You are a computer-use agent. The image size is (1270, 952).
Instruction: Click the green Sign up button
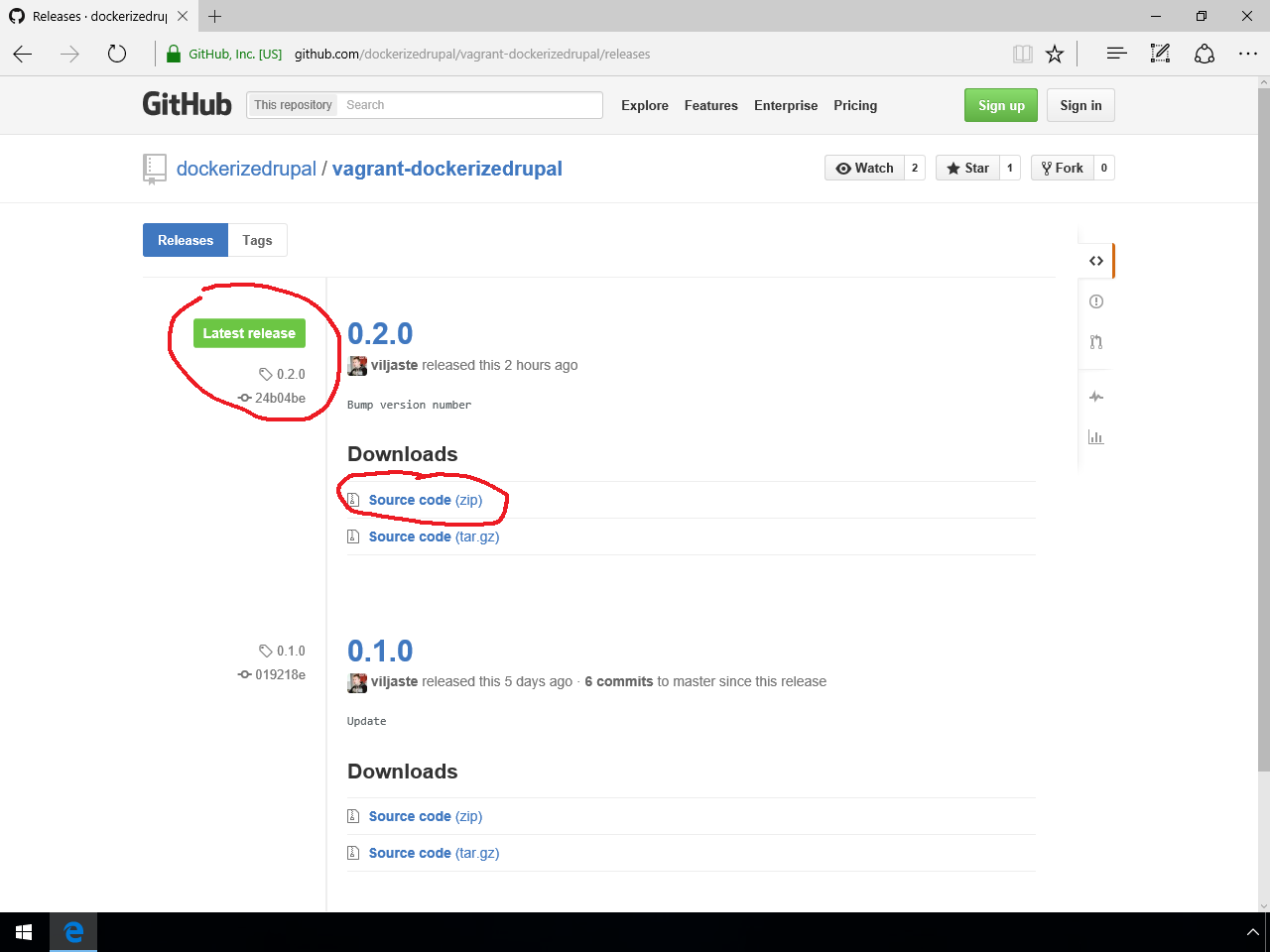(x=1001, y=105)
